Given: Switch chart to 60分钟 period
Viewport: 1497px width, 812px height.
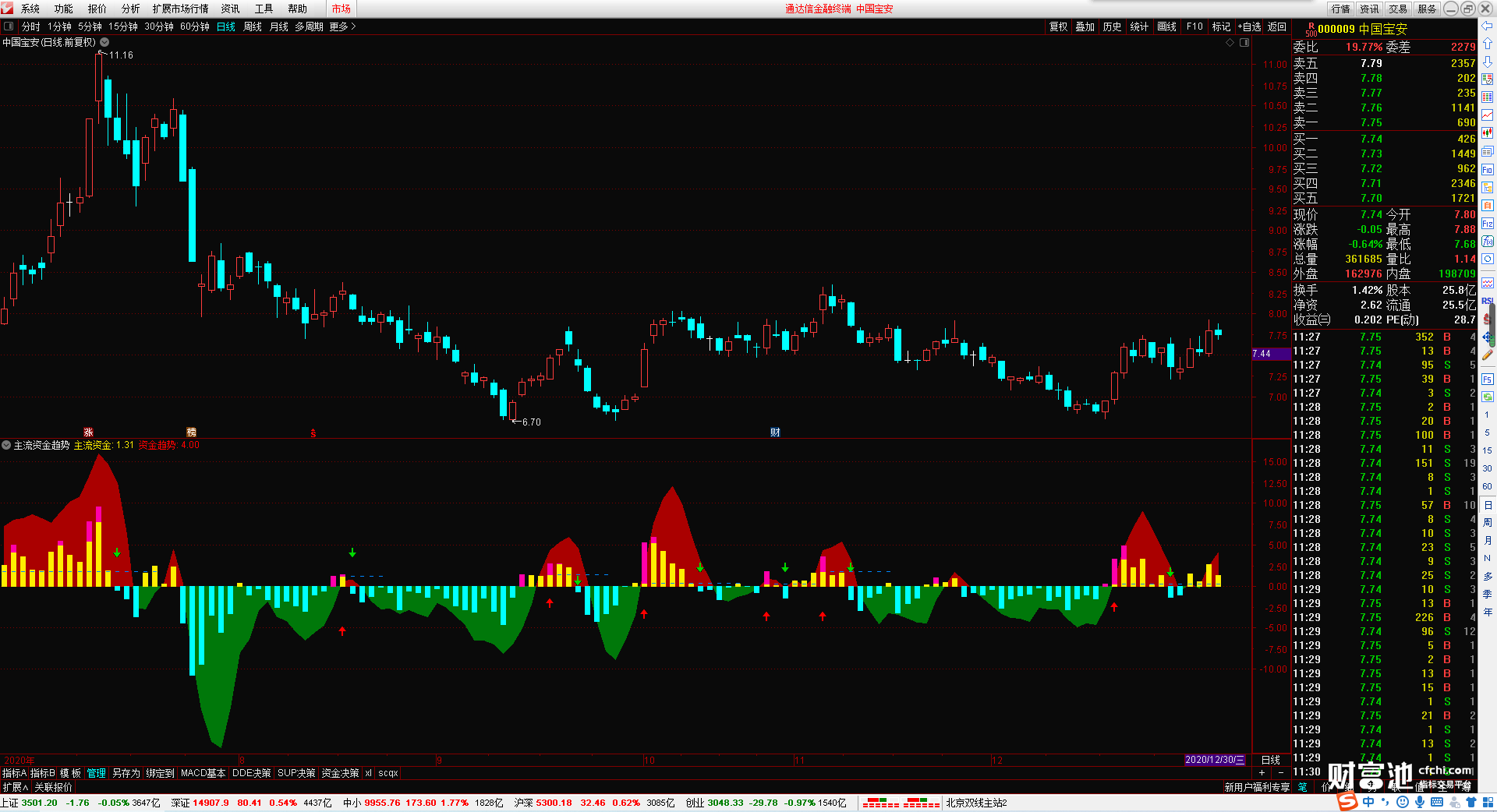Looking at the screenshot, I should pyautogui.click(x=195, y=26).
